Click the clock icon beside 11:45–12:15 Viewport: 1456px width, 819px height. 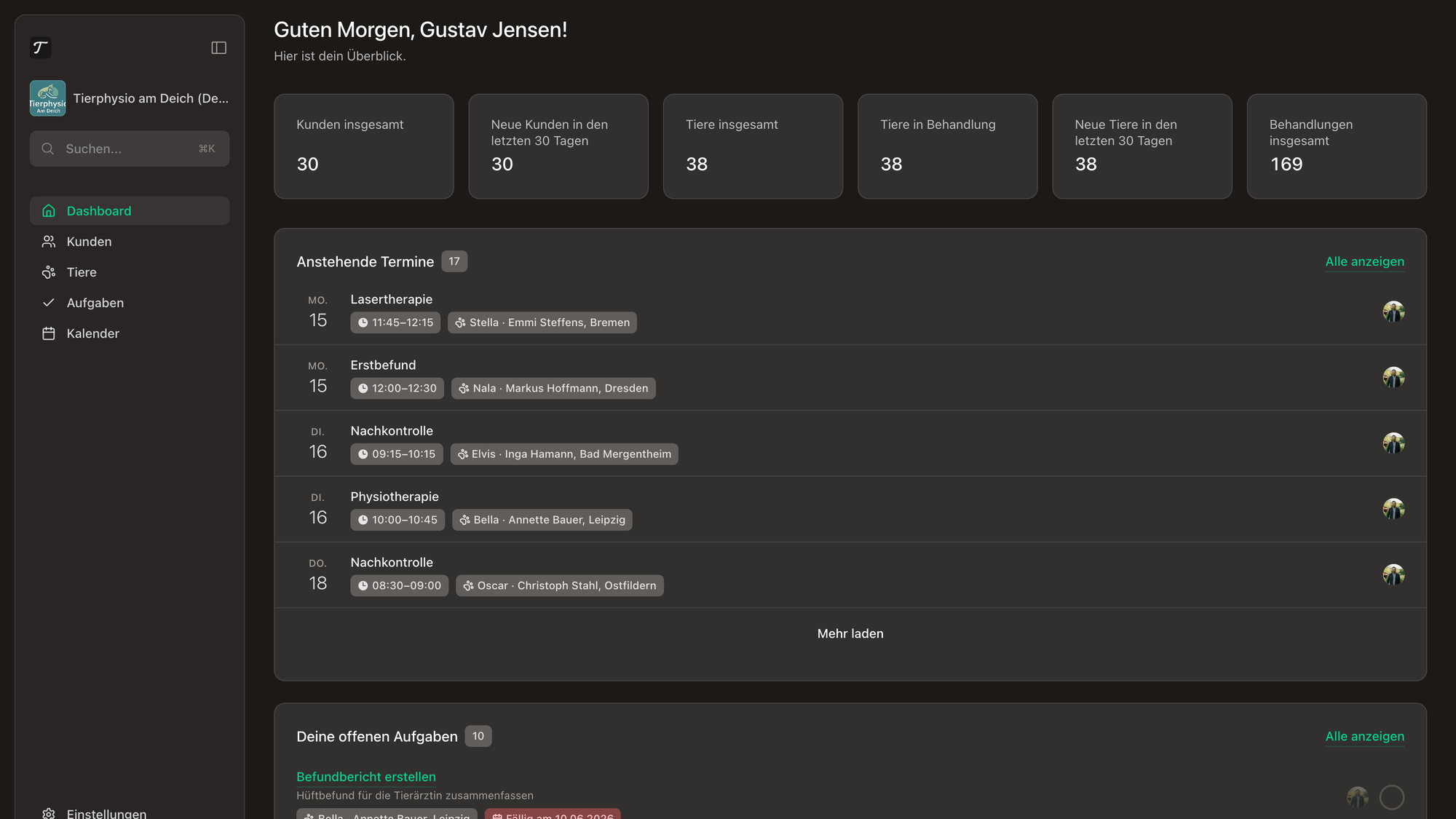pyautogui.click(x=363, y=323)
